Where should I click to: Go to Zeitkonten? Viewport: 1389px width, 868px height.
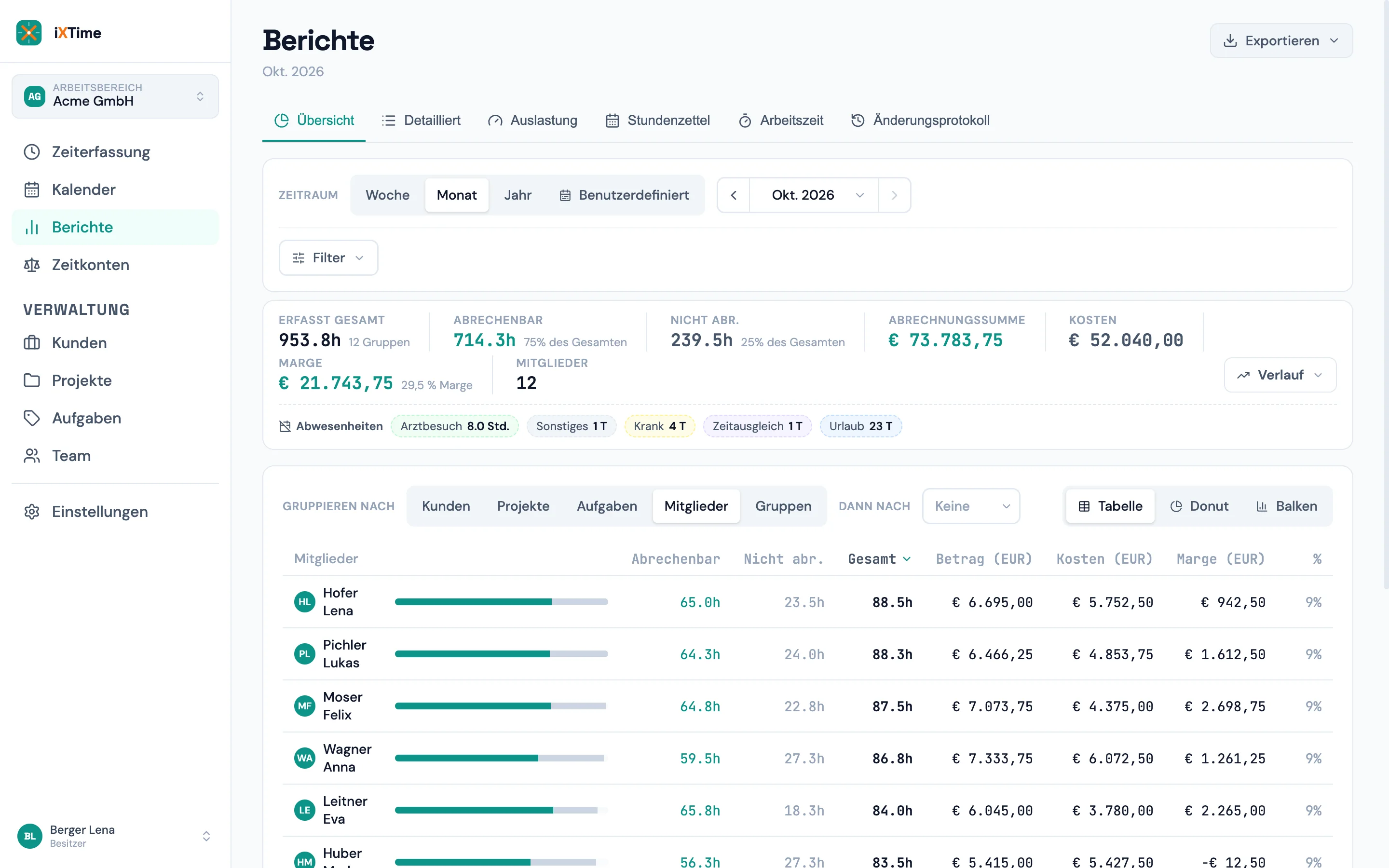pyautogui.click(x=115, y=265)
